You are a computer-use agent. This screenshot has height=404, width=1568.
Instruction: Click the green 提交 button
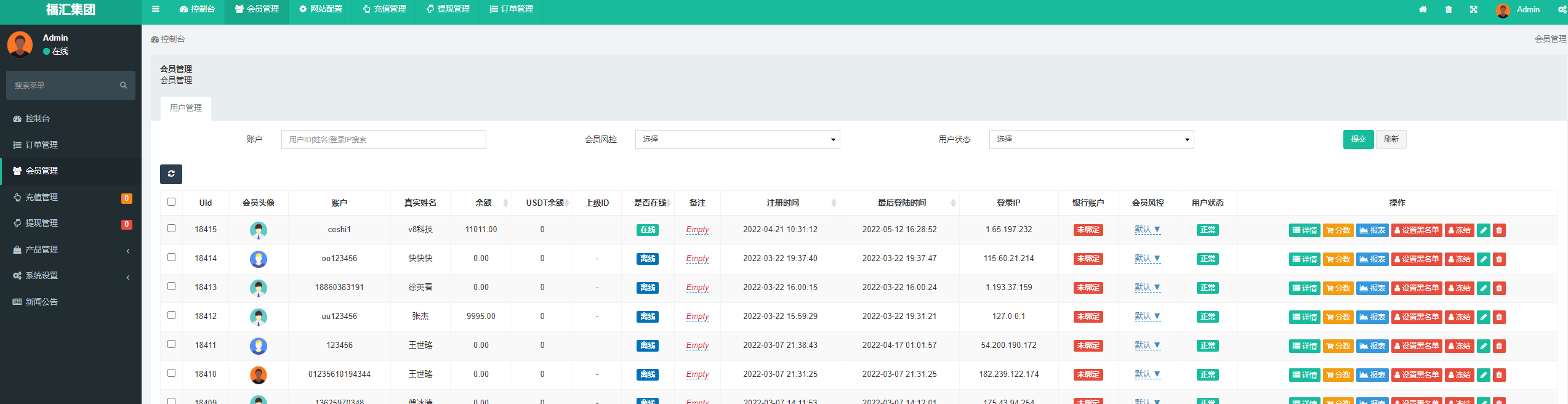tap(1358, 140)
